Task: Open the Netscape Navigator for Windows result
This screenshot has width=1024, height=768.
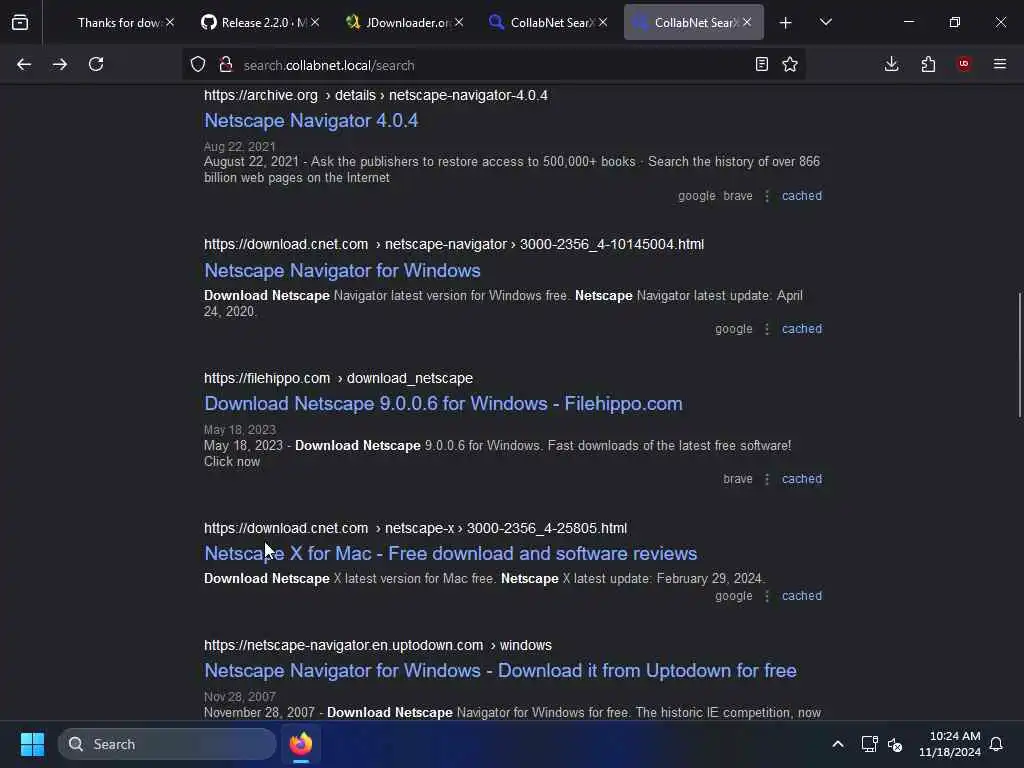Action: pos(342,270)
